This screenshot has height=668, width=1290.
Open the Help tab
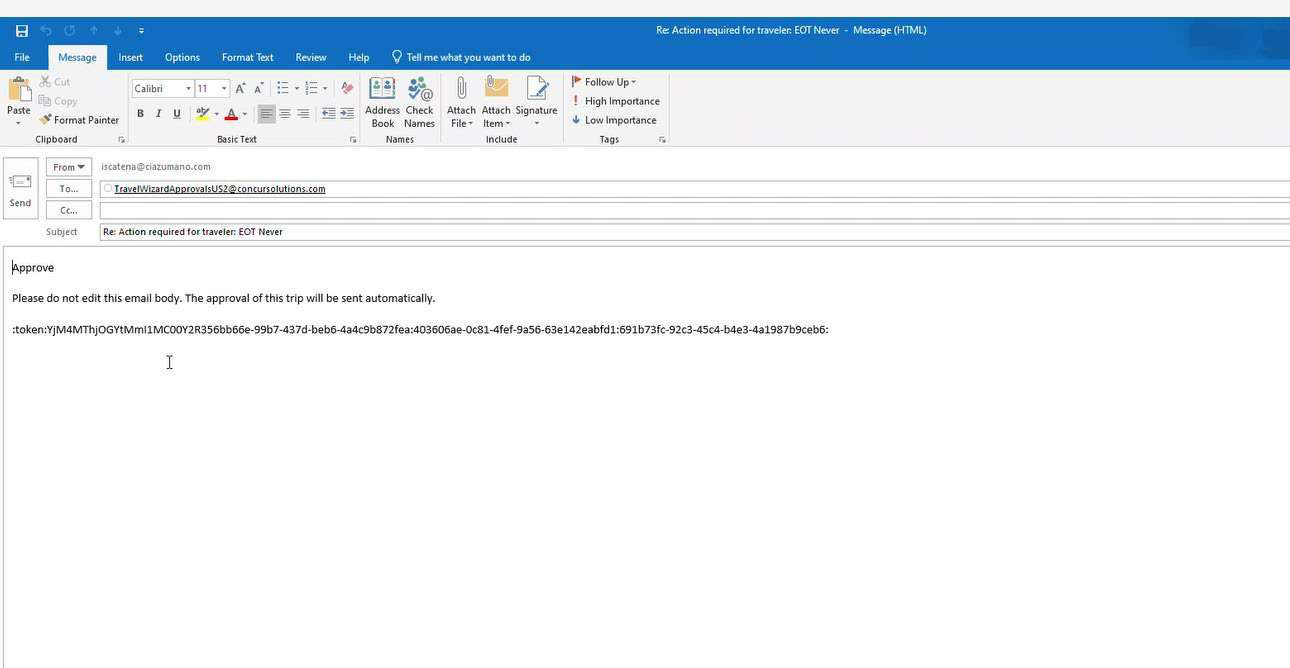pyautogui.click(x=359, y=57)
